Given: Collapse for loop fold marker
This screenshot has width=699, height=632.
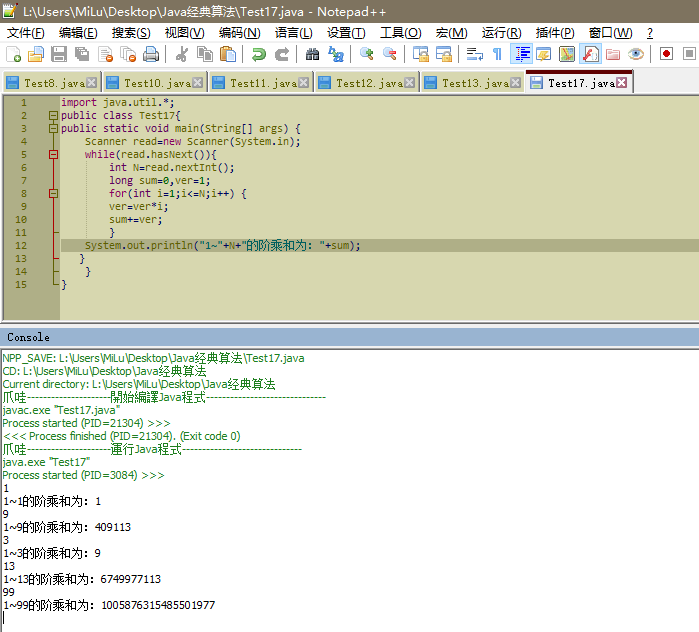Looking at the screenshot, I should click(53, 193).
